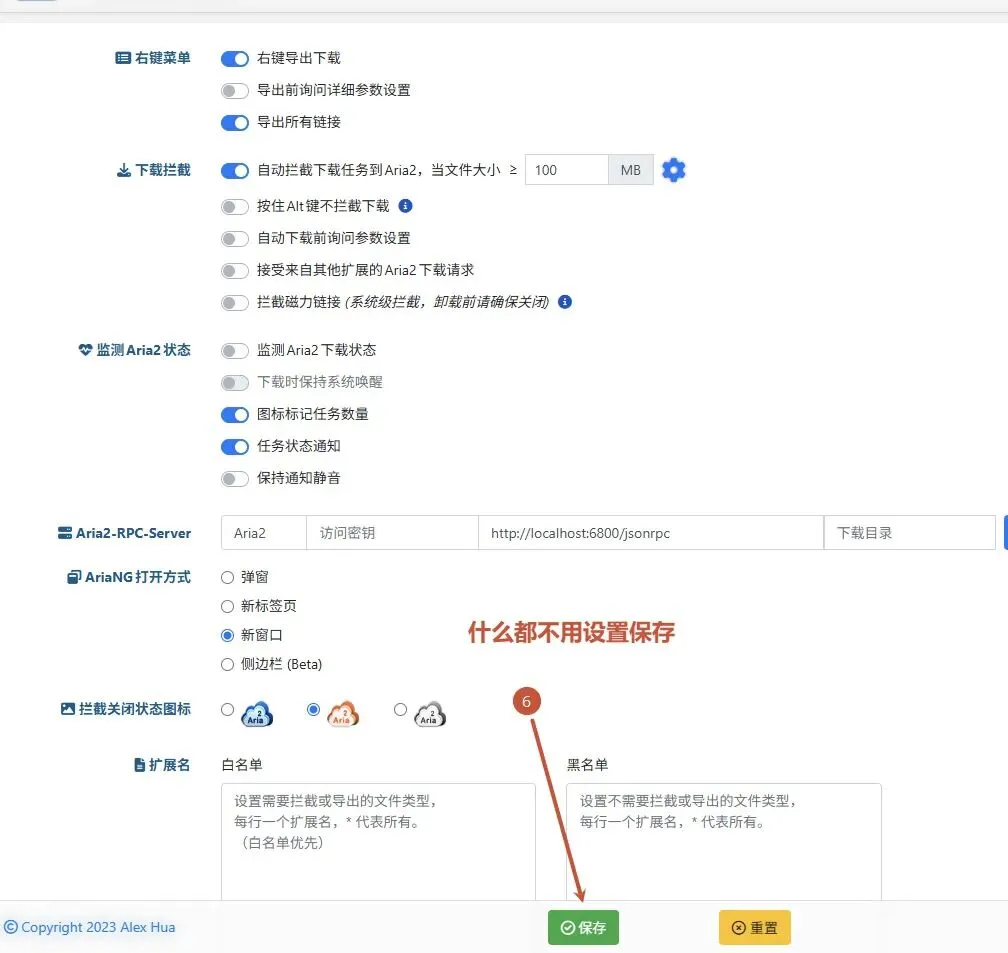This screenshot has width=1008, height=953.
Task: Select 侧边栏 (Beta) radio button
Action: [x=227, y=664]
